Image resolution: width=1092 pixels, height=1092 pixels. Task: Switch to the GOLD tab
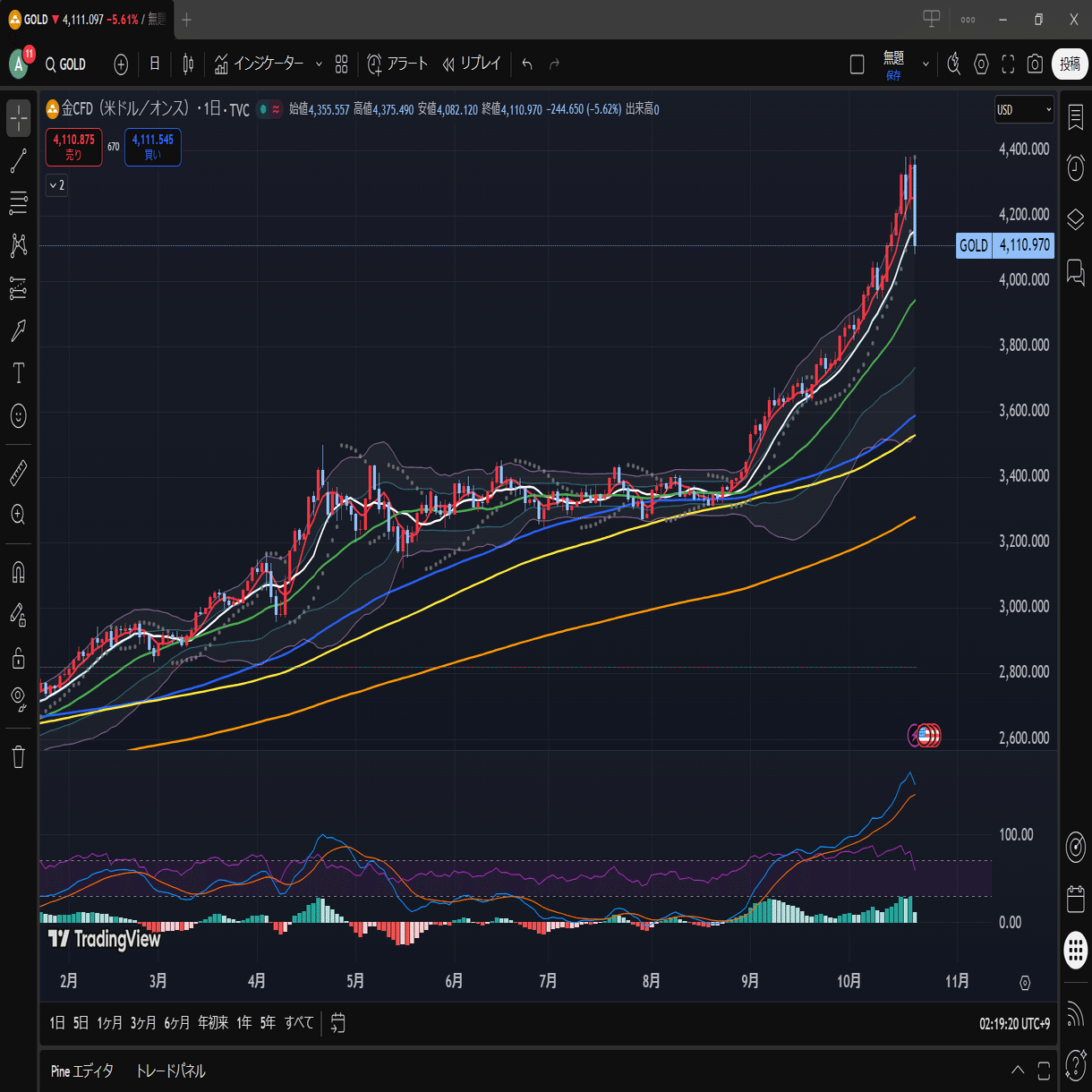point(87,20)
